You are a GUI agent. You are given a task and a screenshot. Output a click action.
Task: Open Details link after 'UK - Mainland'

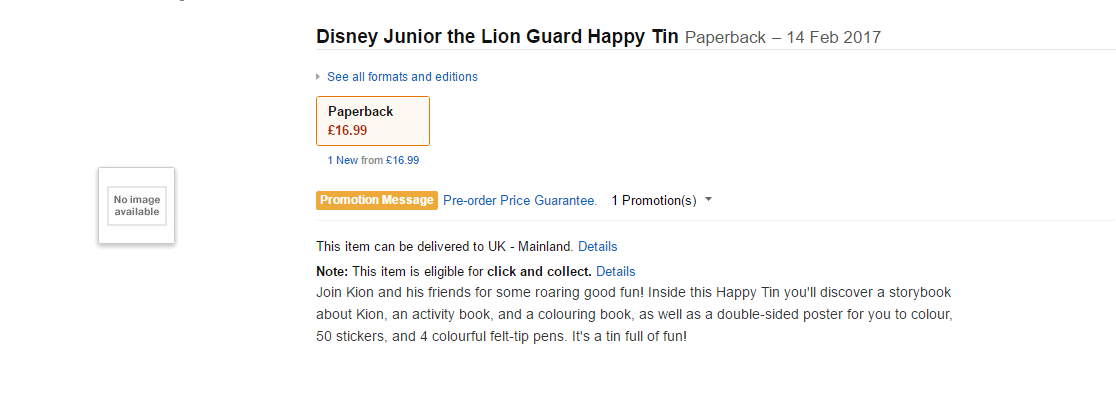pyautogui.click(x=597, y=247)
